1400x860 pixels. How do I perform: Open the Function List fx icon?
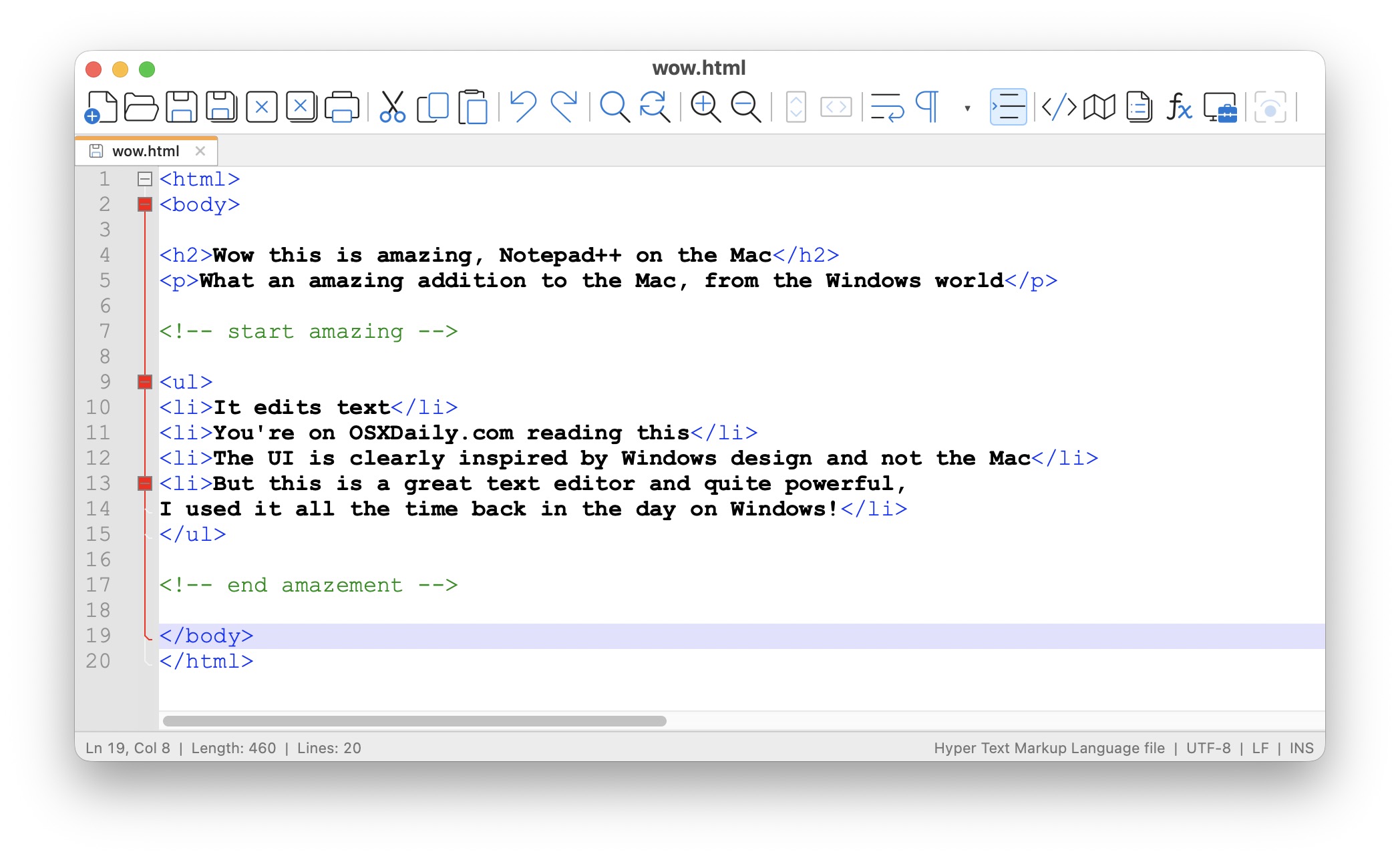click(1179, 107)
